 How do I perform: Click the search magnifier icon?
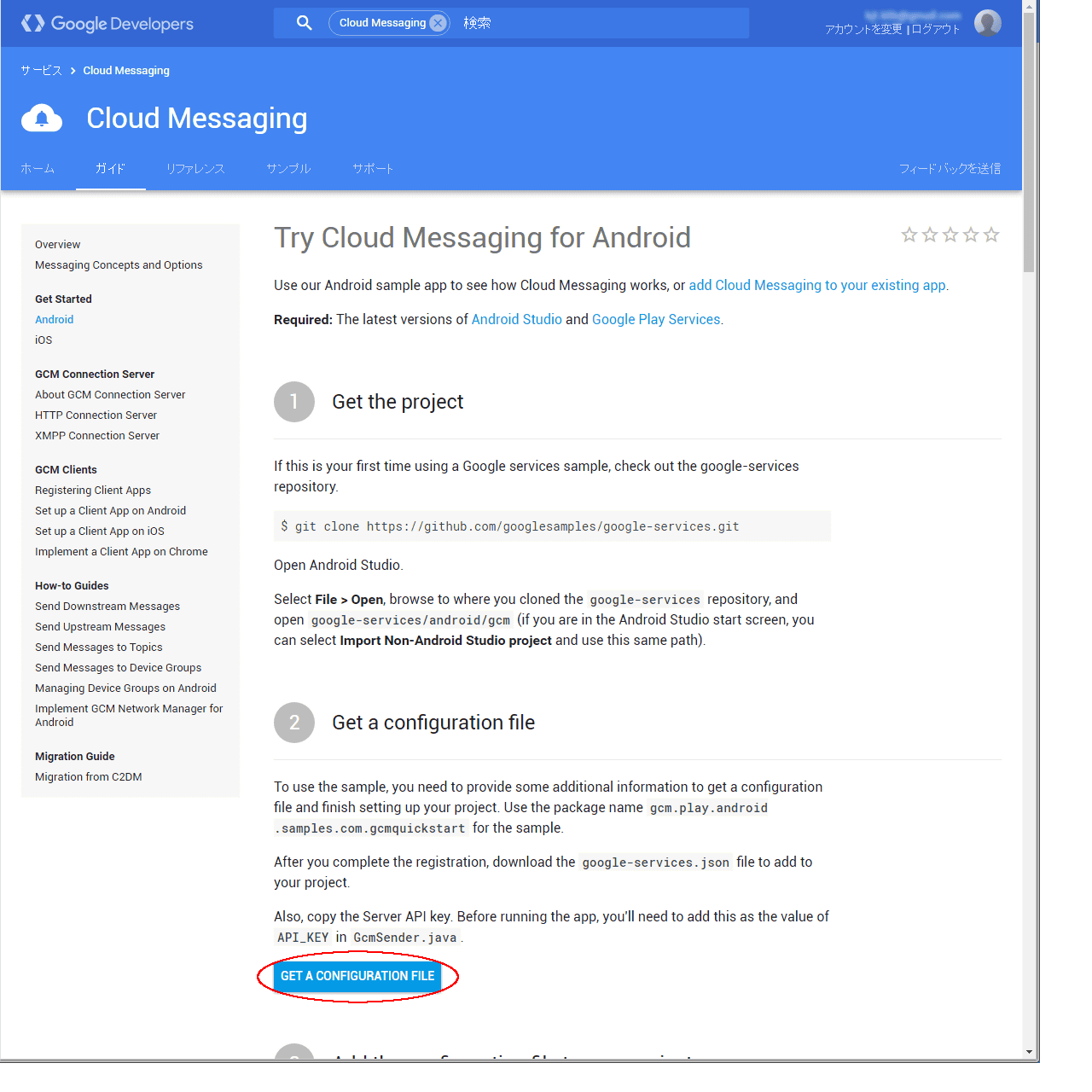304,23
